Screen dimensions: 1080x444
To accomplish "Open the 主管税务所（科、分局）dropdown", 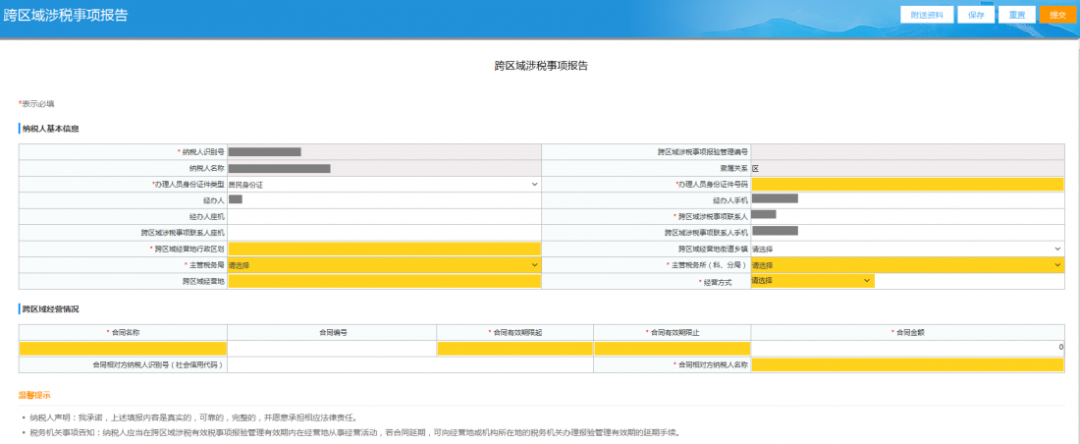I will coord(906,265).
